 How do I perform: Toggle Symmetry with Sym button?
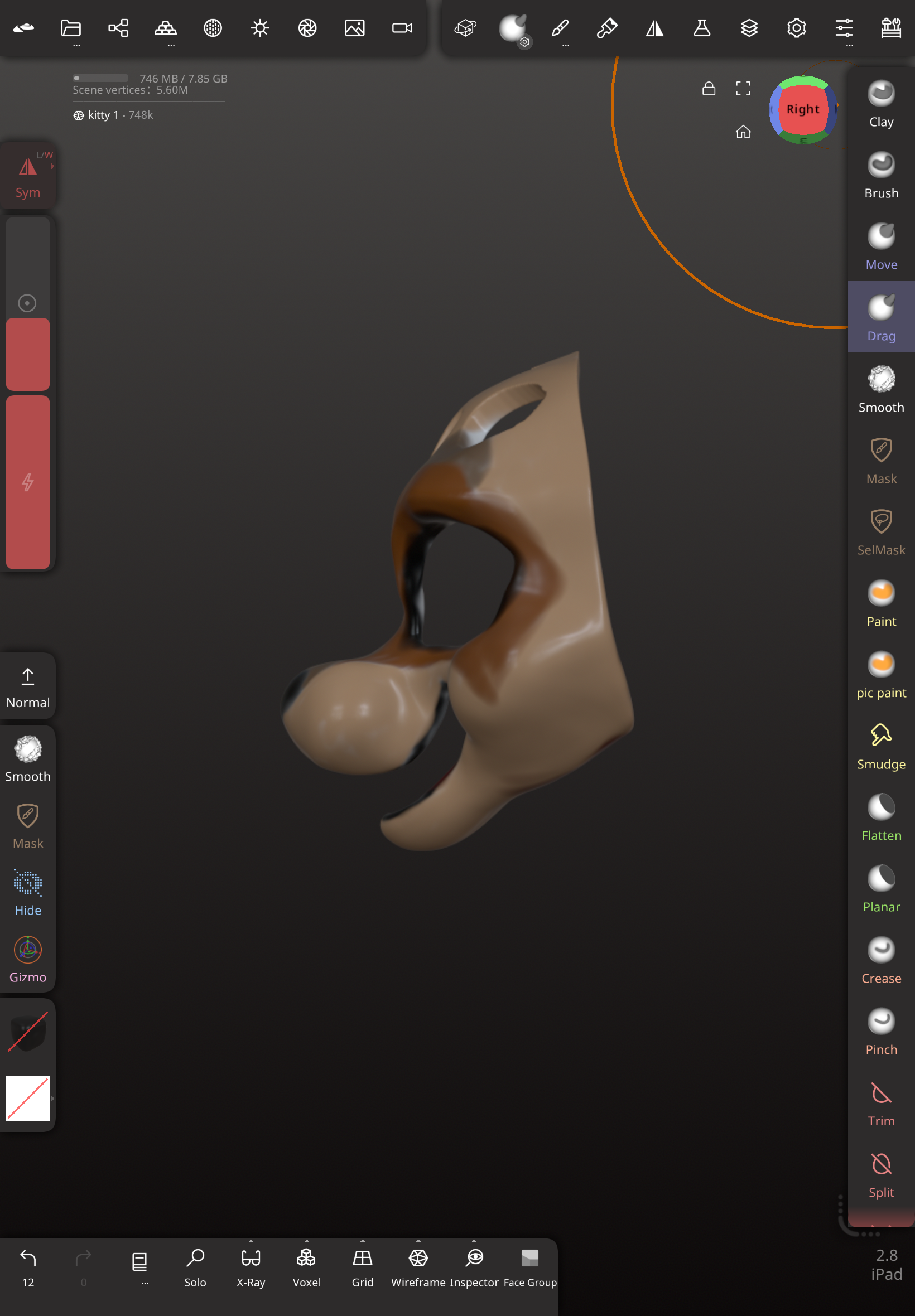pyautogui.click(x=27, y=176)
